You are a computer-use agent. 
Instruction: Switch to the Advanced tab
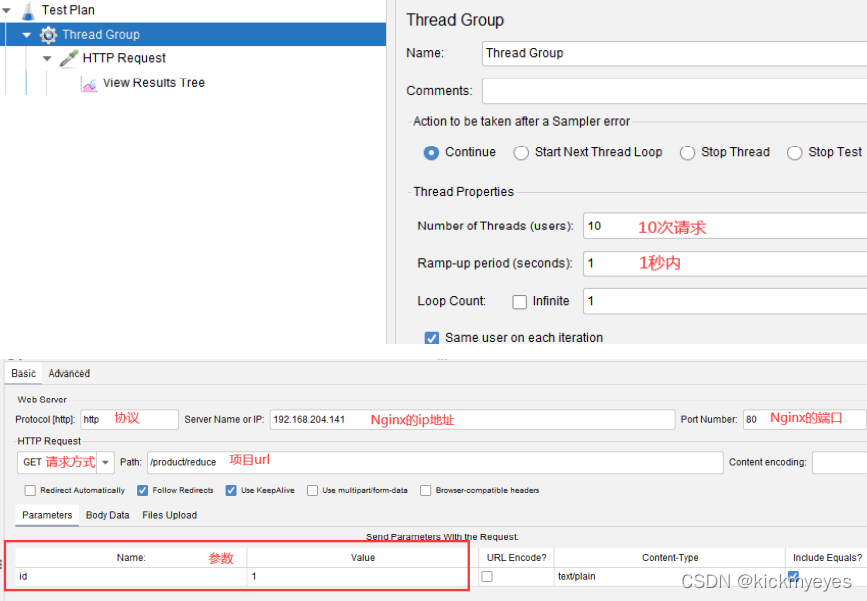coord(69,374)
